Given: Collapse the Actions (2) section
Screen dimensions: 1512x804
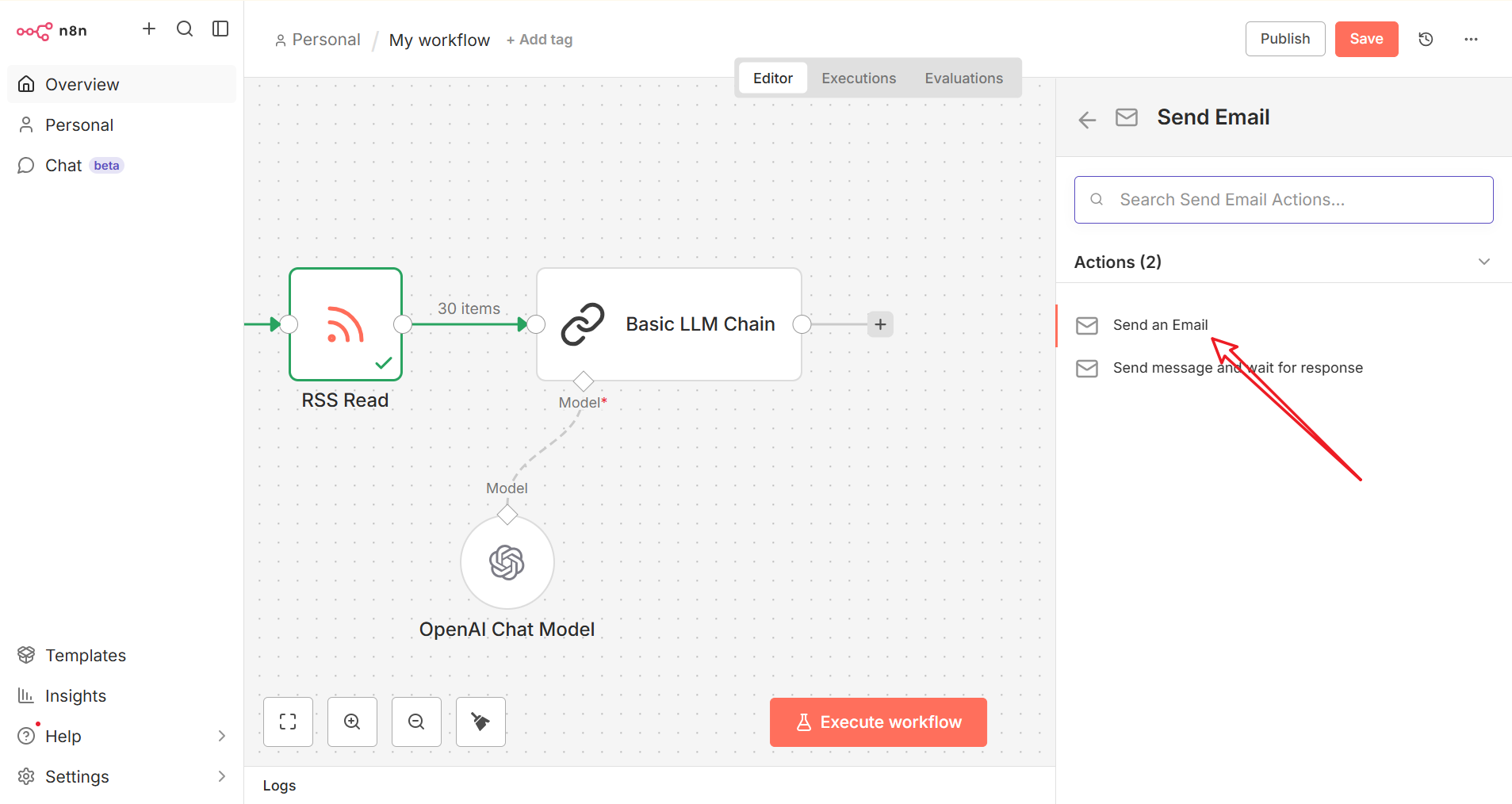Looking at the screenshot, I should (1483, 262).
